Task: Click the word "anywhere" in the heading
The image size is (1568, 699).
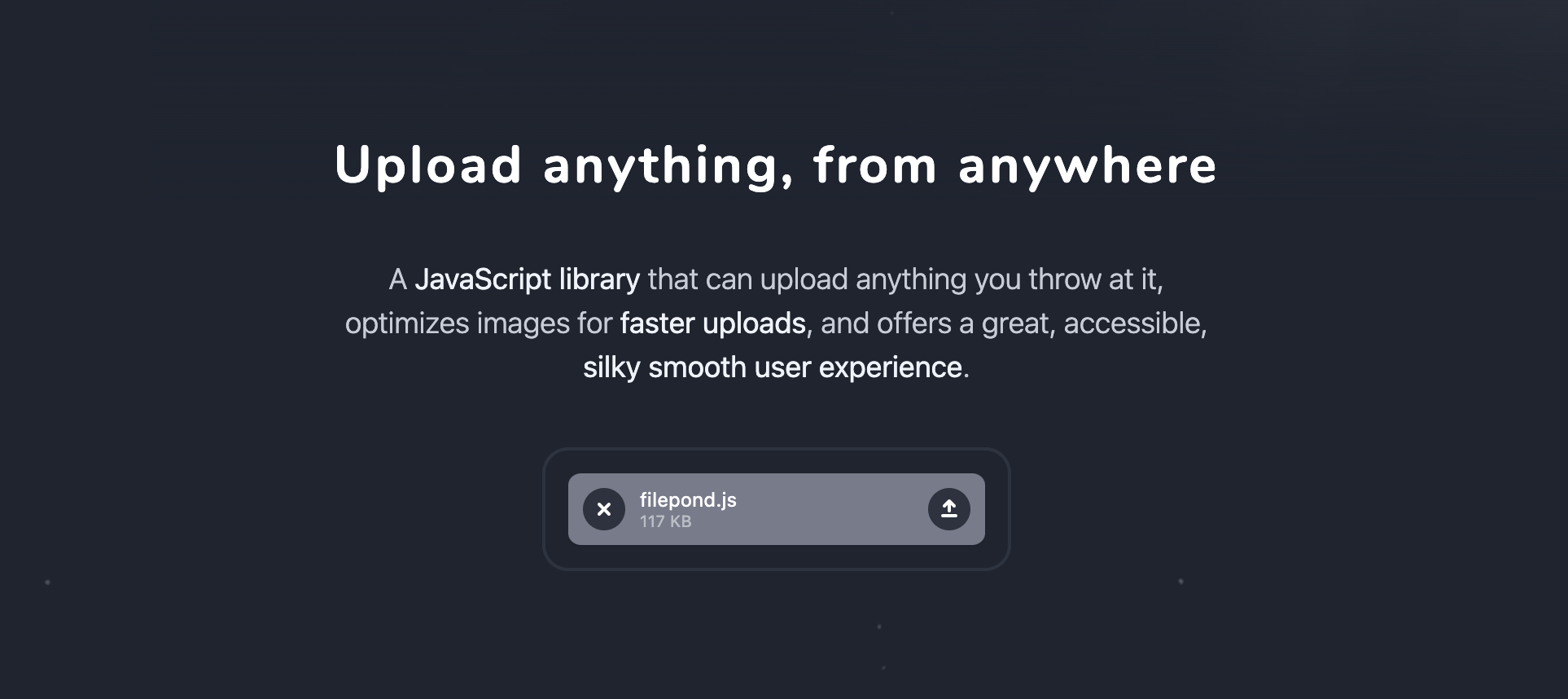Action: click(x=1088, y=165)
